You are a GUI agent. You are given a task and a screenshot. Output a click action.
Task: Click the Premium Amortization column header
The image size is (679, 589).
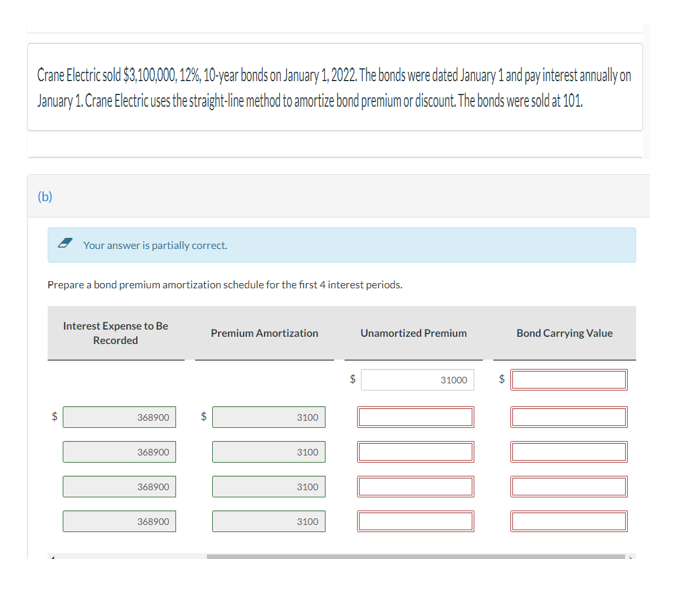265,333
